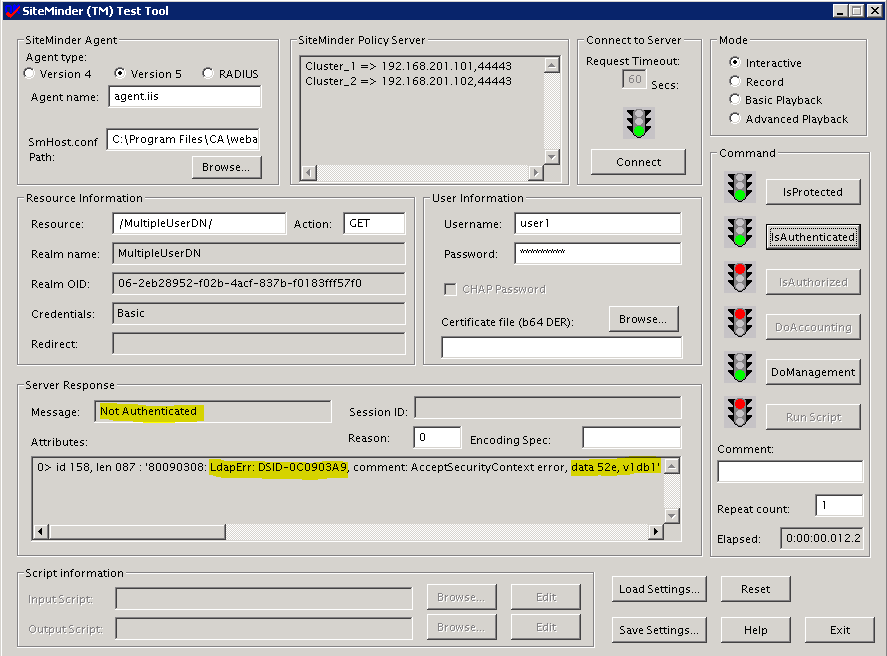Click the Run Script button

813,417
